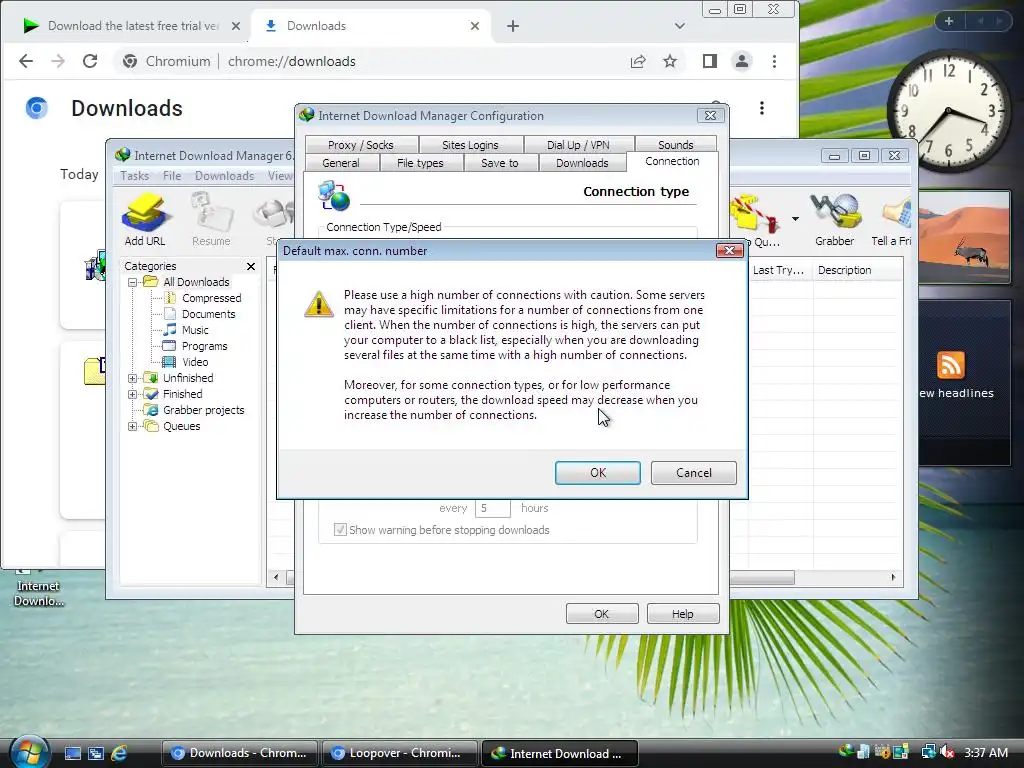
Task: Click the right arrow of IDM horizontal scrollbar
Action: (x=893, y=577)
